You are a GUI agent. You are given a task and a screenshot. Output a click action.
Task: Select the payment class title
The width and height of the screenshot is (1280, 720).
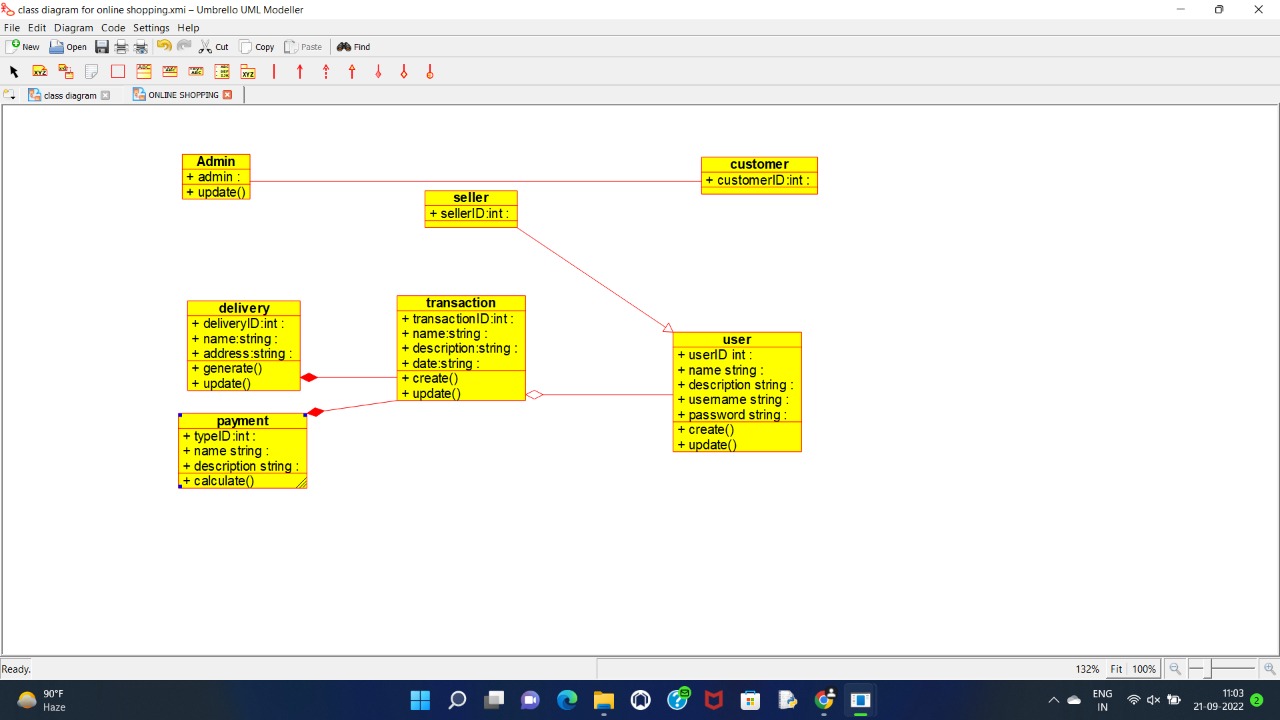click(243, 421)
